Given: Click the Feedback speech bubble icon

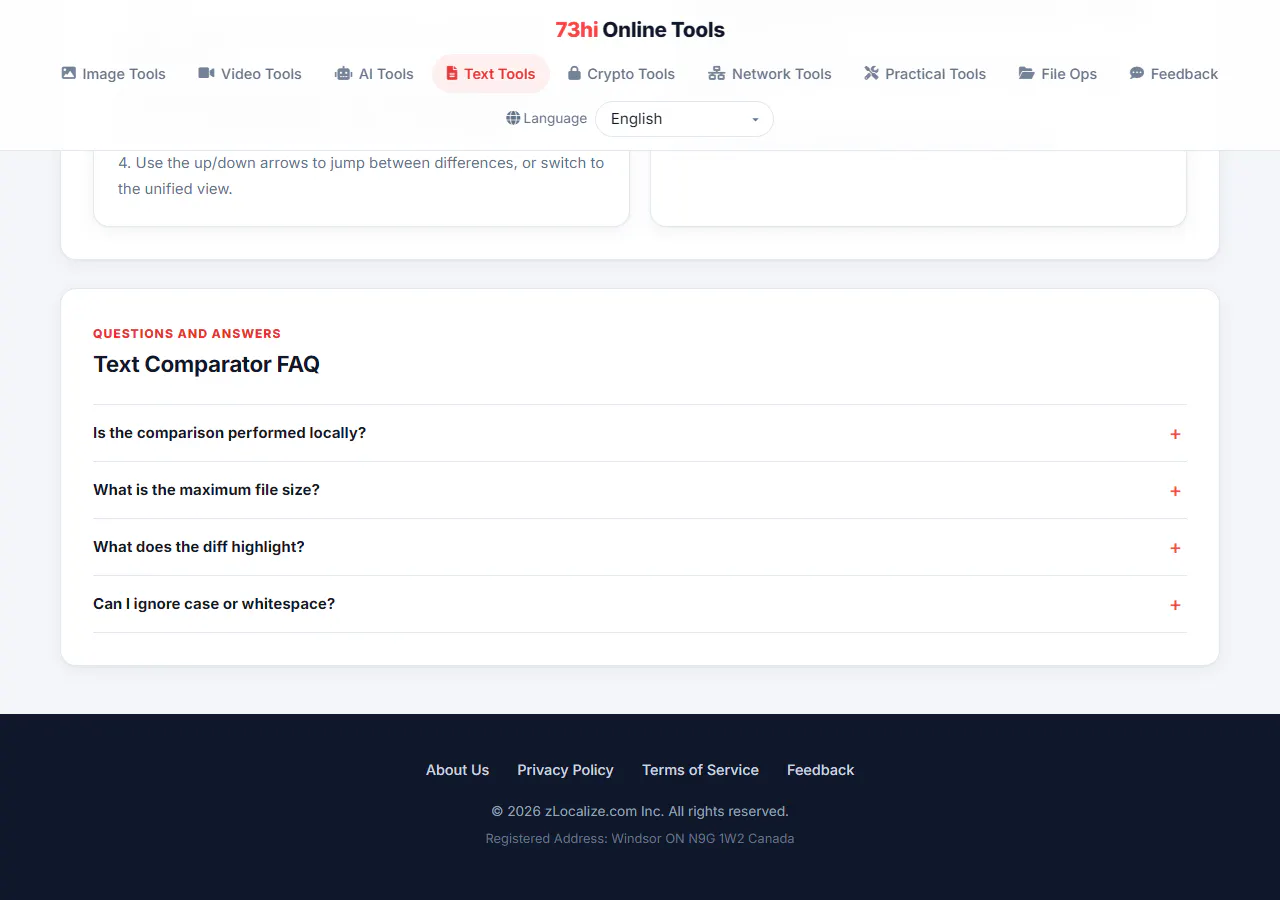Looking at the screenshot, I should 1137,73.
